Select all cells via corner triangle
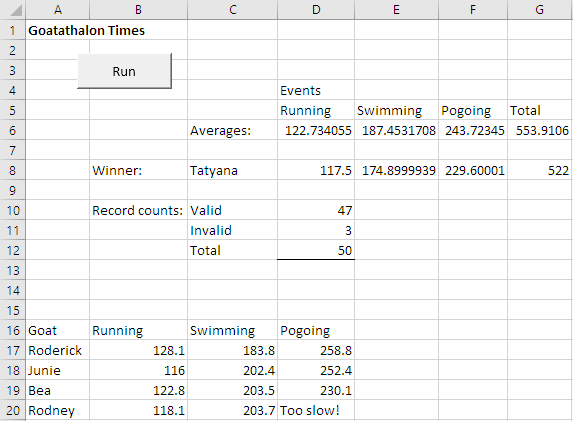573x421 pixels. [x=13, y=10]
